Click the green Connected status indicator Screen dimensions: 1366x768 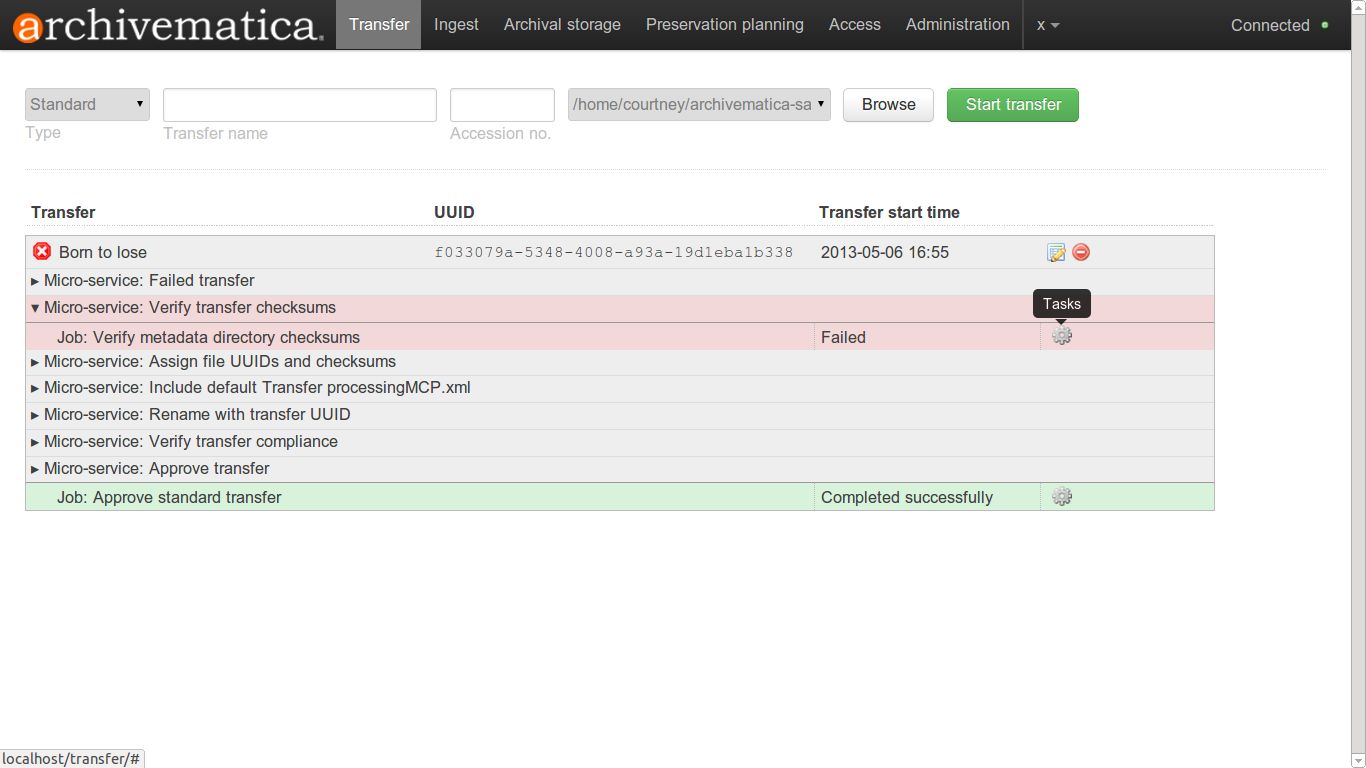click(1325, 25)
